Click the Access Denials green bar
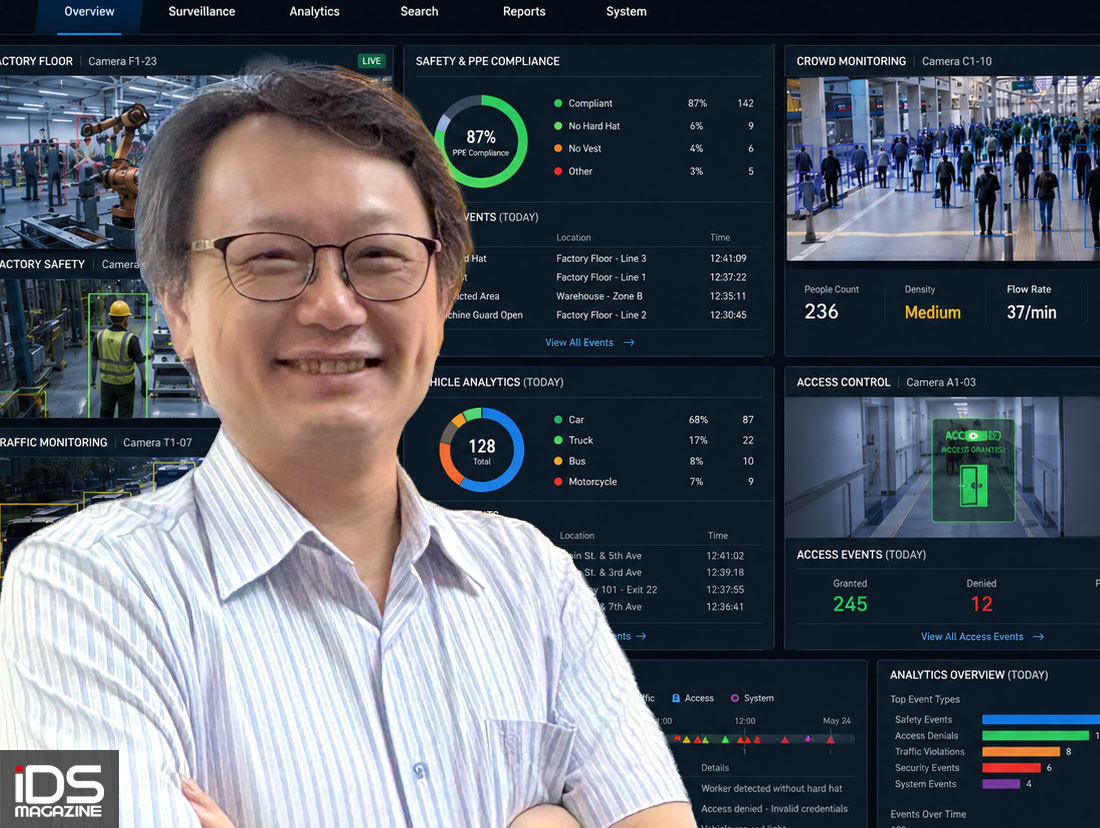1100x828 pixels. (1035, 735)
